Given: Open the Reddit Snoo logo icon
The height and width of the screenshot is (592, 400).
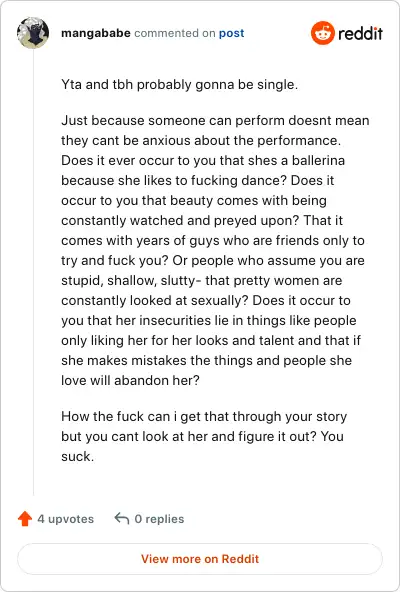Looking at the screenshot, I should tap(323, 33).
